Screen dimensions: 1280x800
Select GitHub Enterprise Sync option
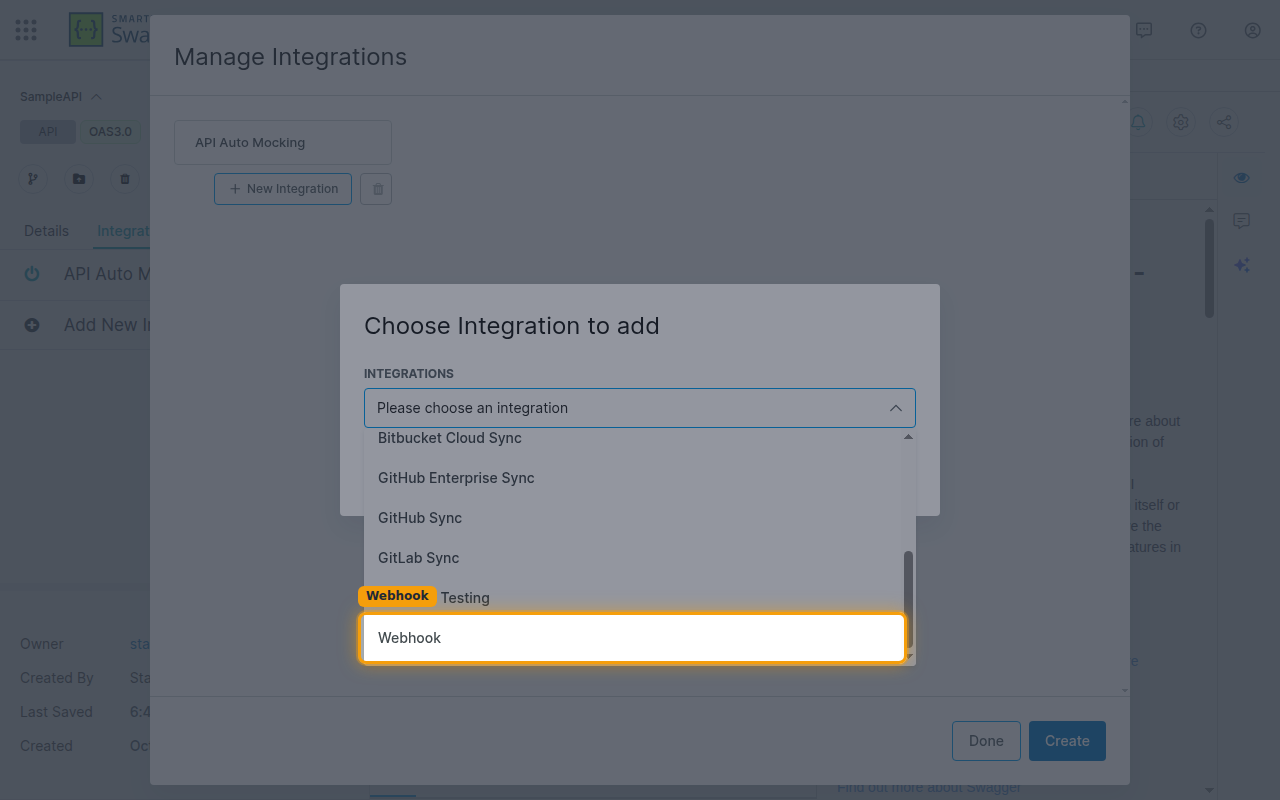click(633, 478)
